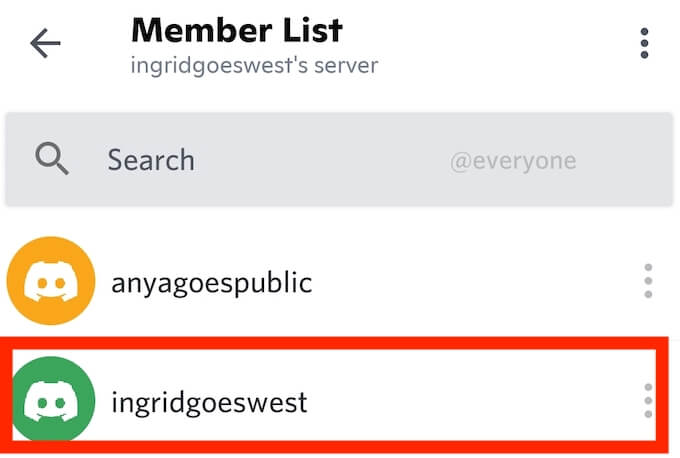Viewport: 680px width, 458px height.
Task: Go back using the left arrow
Action: point(46,44)
